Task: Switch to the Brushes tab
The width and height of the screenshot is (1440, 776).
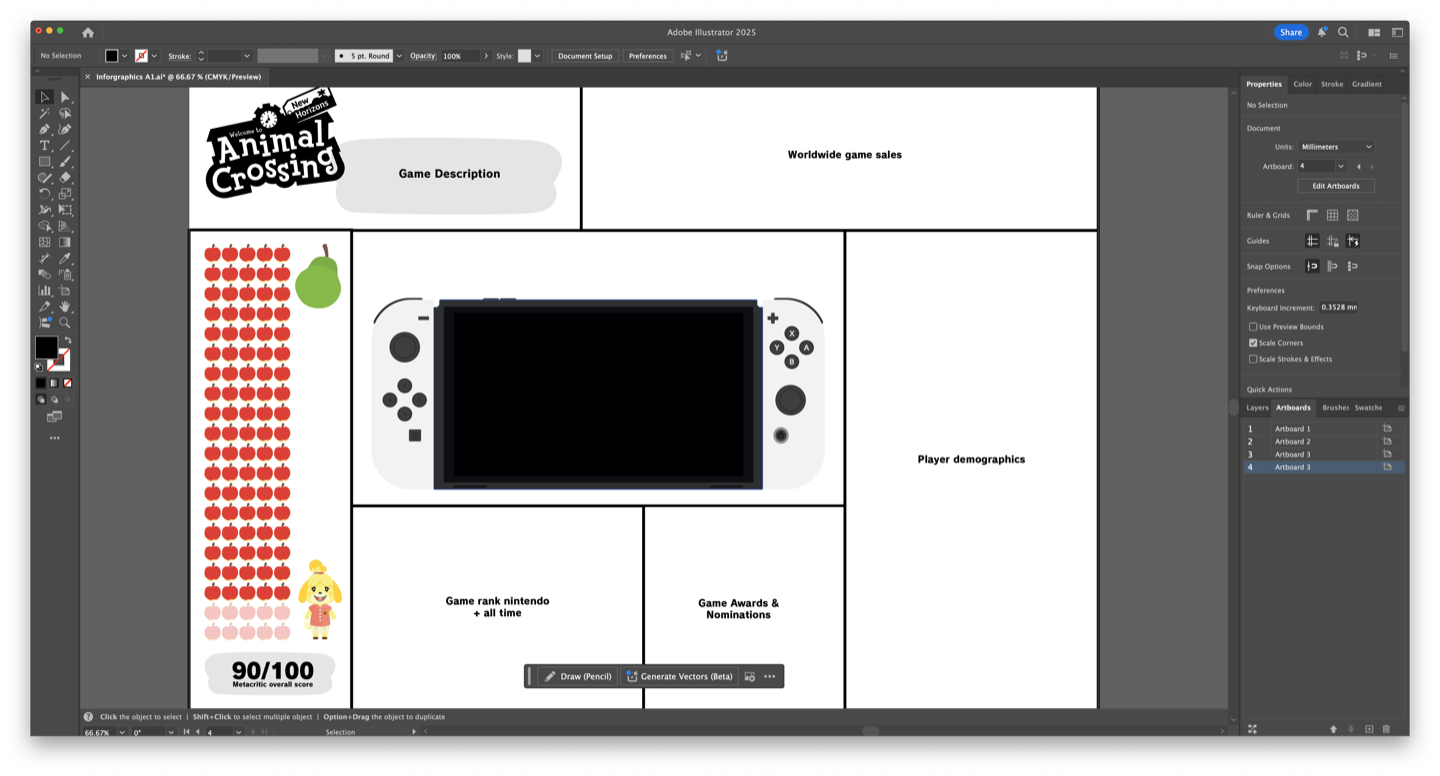Action: point(1335,408)
